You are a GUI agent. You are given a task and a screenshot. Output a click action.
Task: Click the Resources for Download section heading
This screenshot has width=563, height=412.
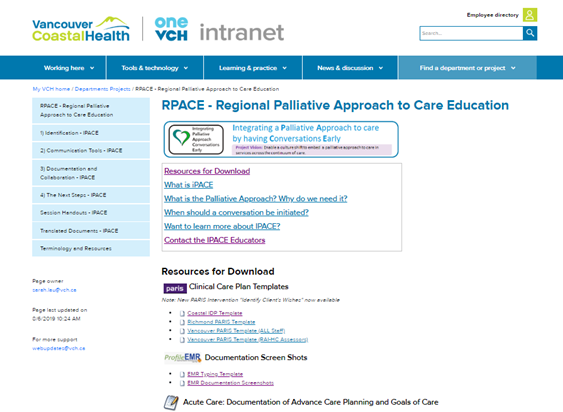point(218,272)
